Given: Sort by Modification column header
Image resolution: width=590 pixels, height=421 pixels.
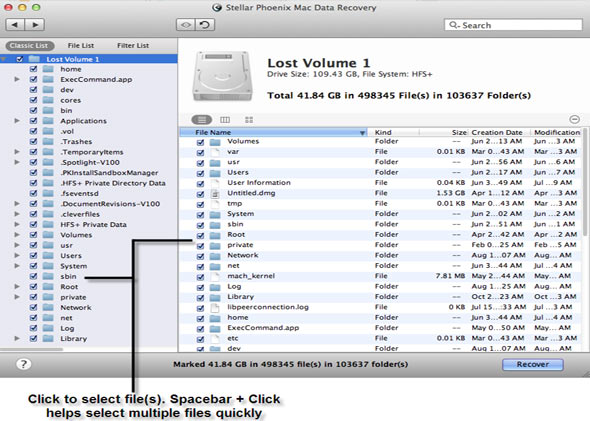Looking at the screenshot, I should [x=557, y=132].
